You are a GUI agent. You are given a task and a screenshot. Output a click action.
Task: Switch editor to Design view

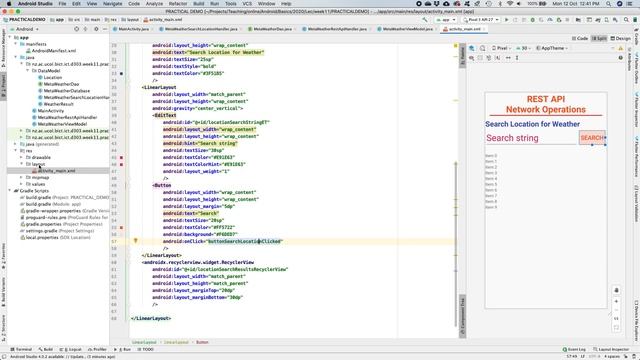click(620, 38)
